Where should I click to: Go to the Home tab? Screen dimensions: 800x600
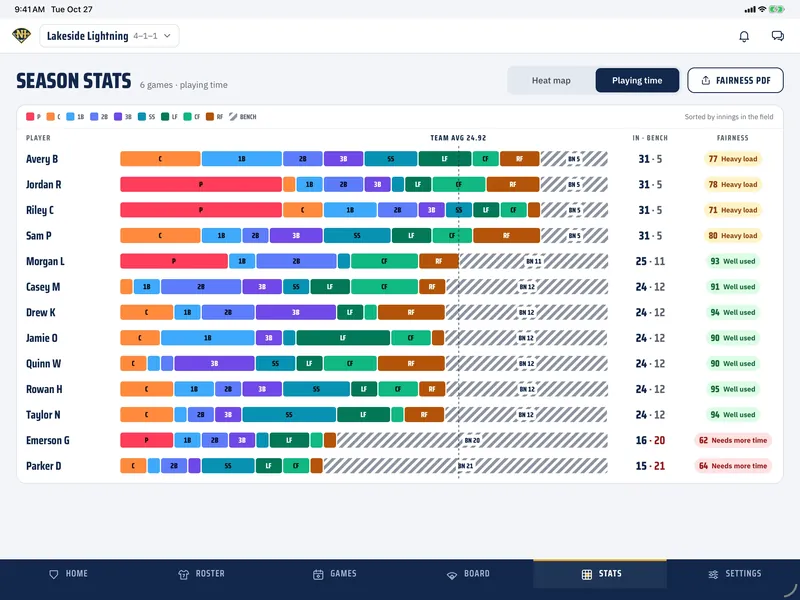click(68, 574)
